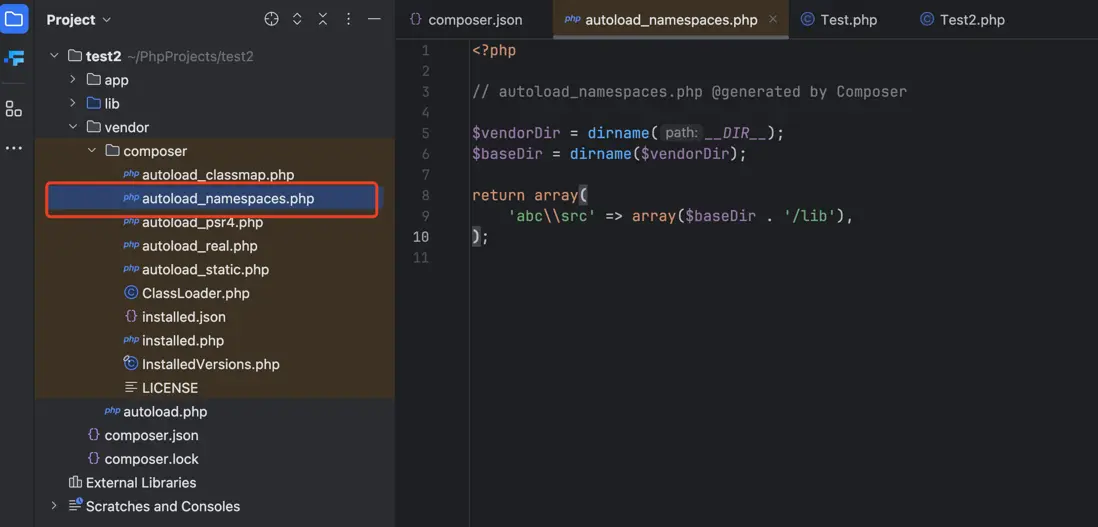Click the Collapse All icon in Project panel
1098x527 pixels.
pos(323,20)
